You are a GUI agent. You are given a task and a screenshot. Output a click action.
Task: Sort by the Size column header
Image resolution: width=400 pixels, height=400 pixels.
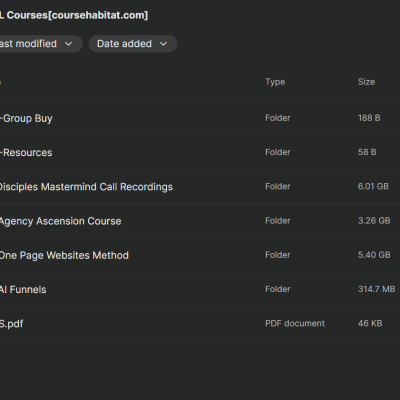point(366,82)
